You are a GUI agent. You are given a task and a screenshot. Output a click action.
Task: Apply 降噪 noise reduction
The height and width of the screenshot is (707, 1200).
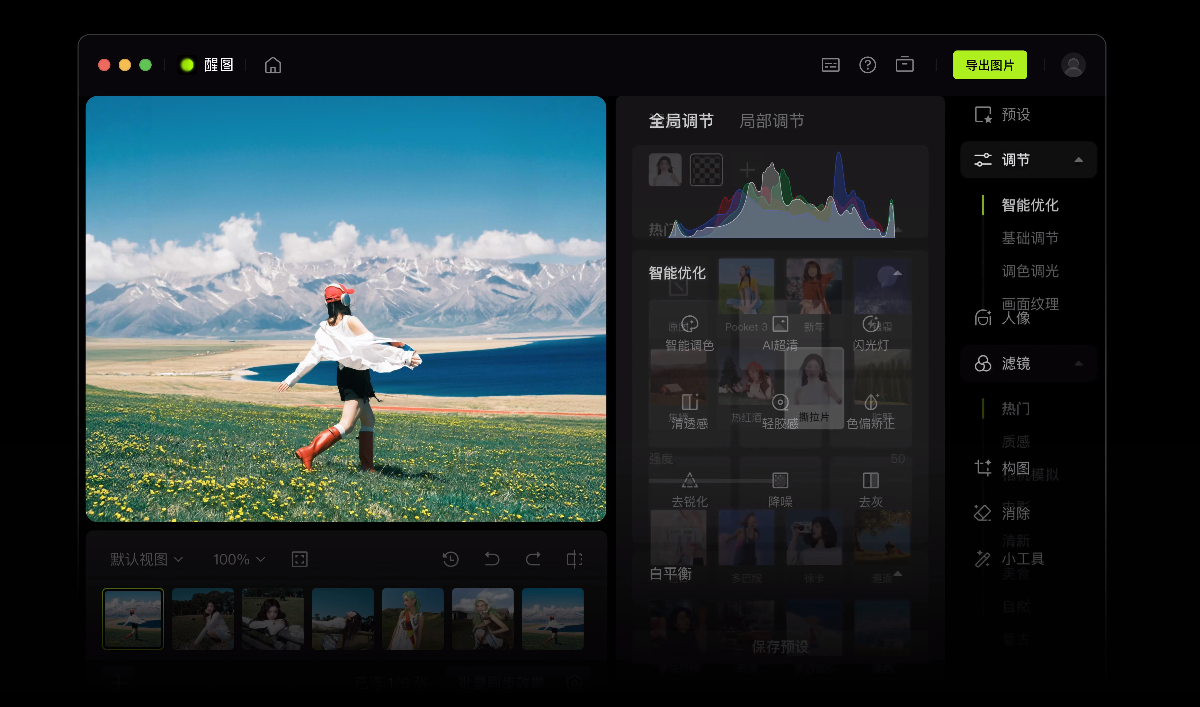click(781, 490)
